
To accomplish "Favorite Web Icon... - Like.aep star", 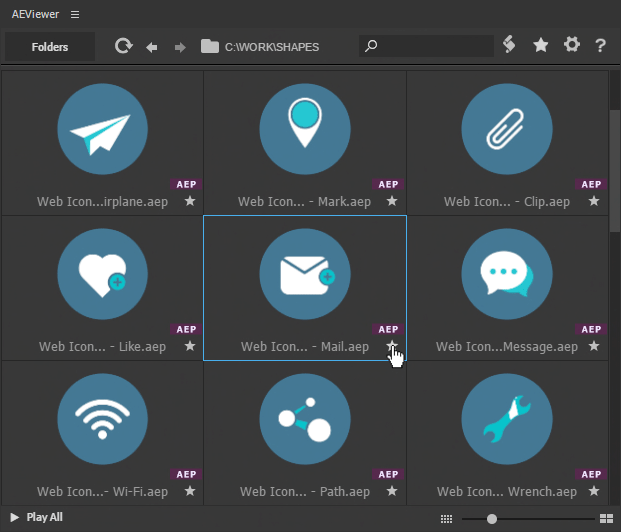I will pos(190,346).
